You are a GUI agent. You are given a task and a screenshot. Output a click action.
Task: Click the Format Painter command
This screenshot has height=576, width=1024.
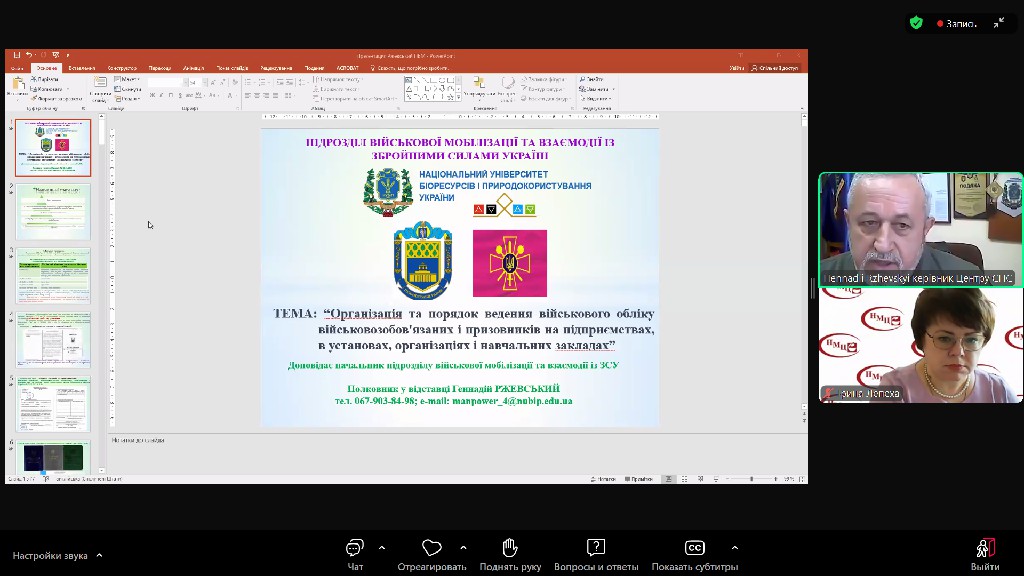point(56,99)
